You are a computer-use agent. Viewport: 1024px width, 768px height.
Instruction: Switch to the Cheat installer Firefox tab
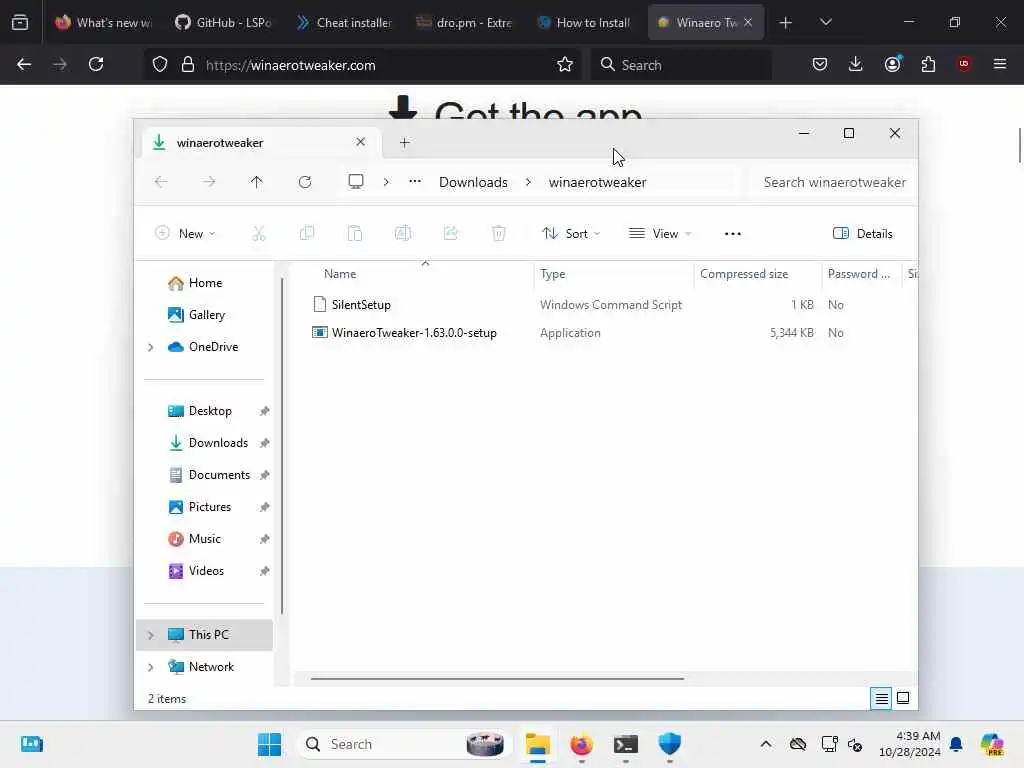click(x=344, y=22)
